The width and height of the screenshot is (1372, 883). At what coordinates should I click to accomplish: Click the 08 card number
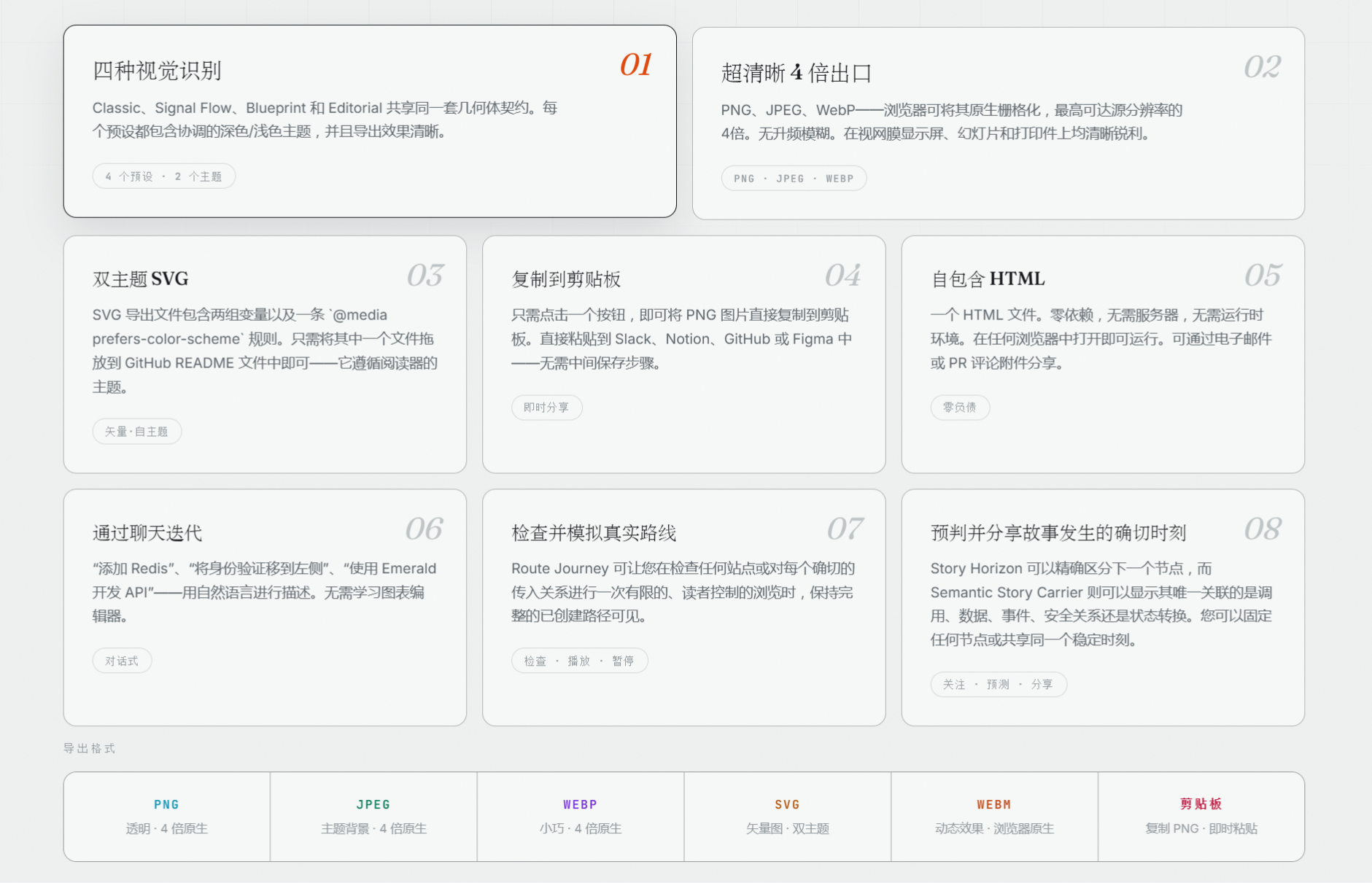click(1263, 529)
